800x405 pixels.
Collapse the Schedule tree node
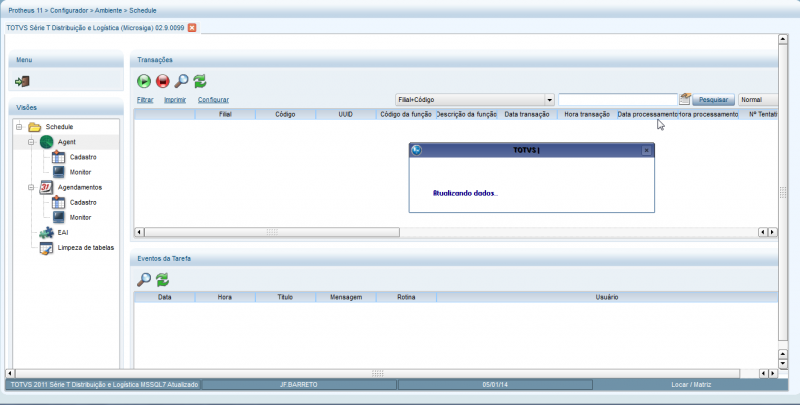19,126
